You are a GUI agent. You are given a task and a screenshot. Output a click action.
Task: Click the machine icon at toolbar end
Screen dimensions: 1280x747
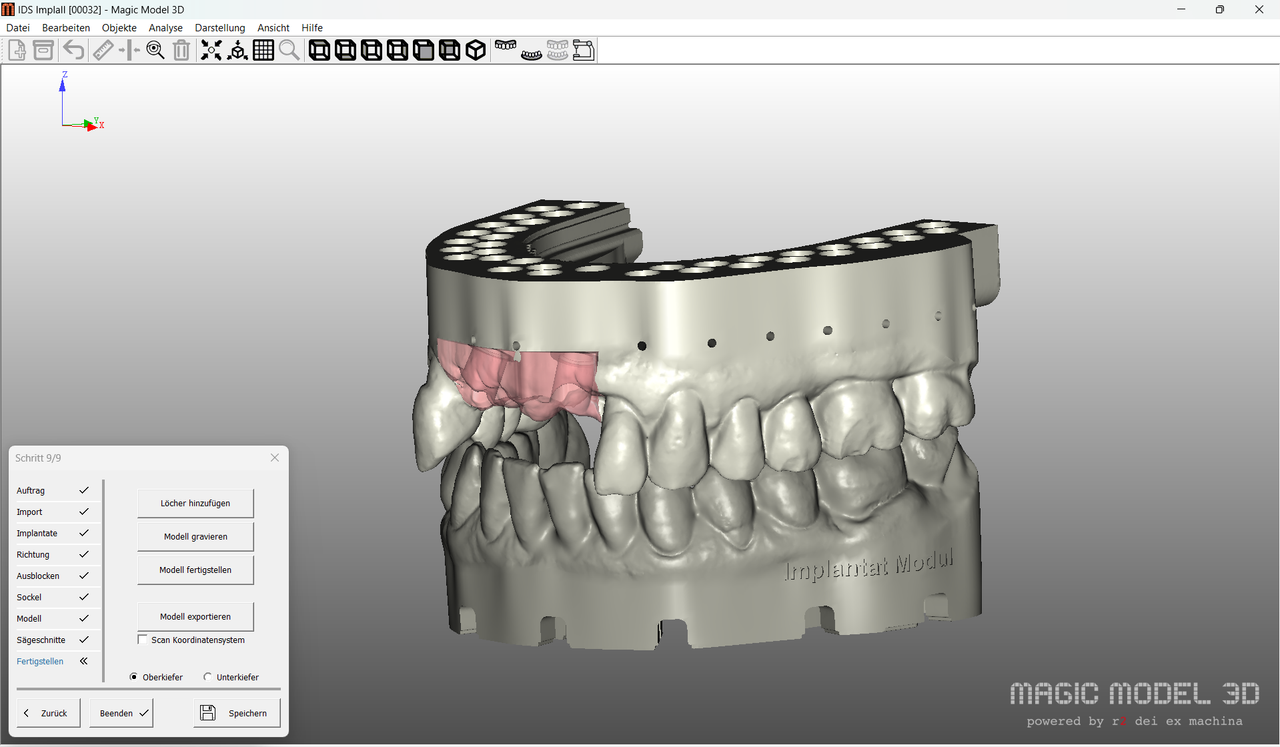[583, 50]
